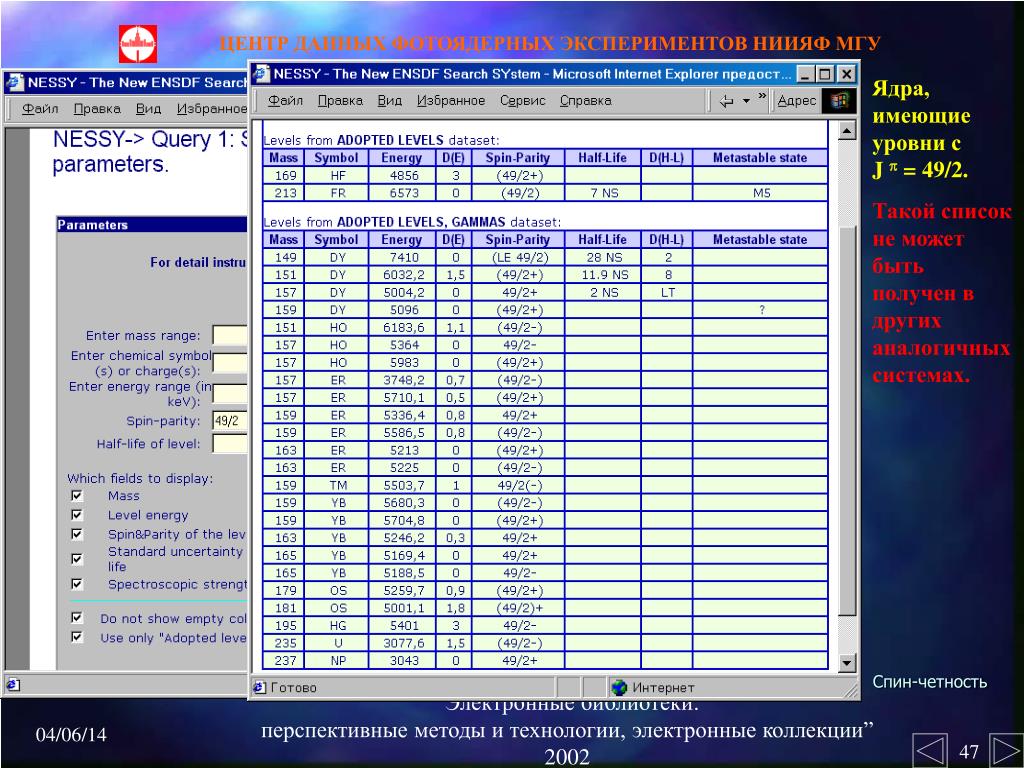Click the Half-life of level input field

(x=230, y=443)
